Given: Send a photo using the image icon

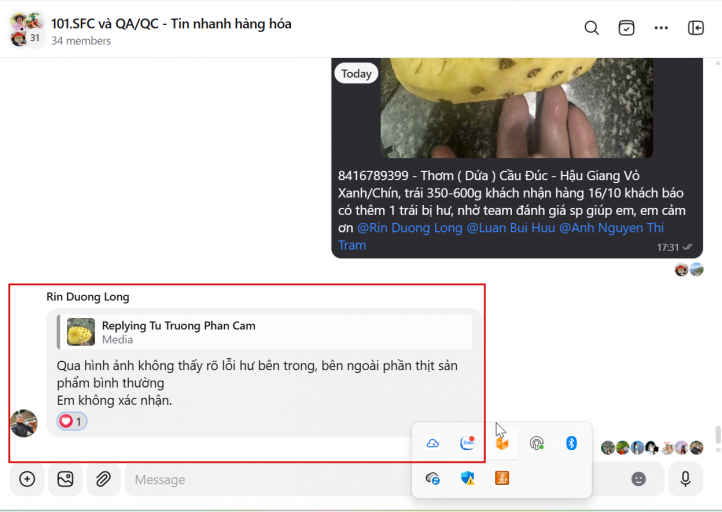Looking at the screenshot, I should (x=65, y=479).
